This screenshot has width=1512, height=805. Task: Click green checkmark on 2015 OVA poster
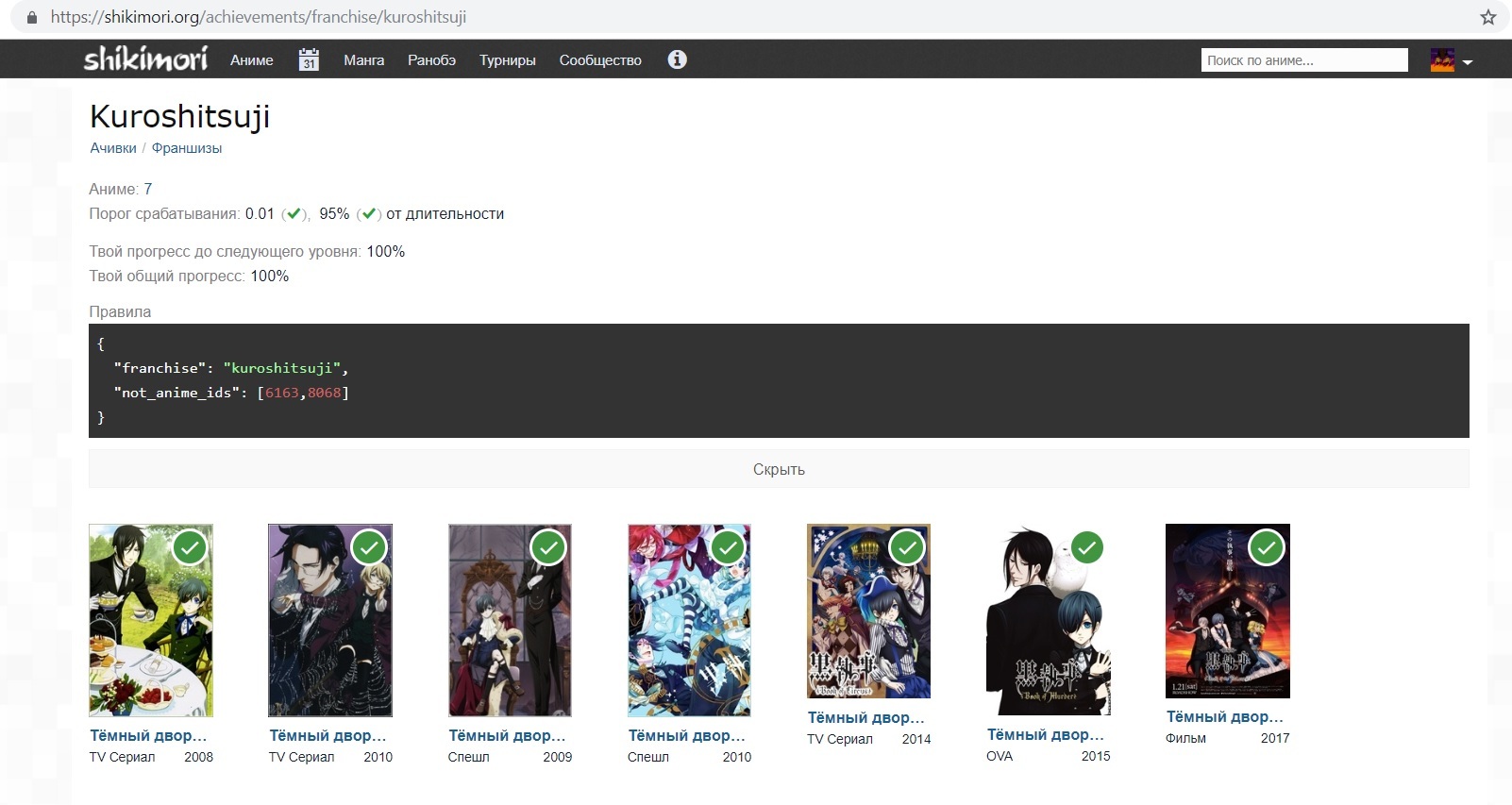click(1087, 547)
